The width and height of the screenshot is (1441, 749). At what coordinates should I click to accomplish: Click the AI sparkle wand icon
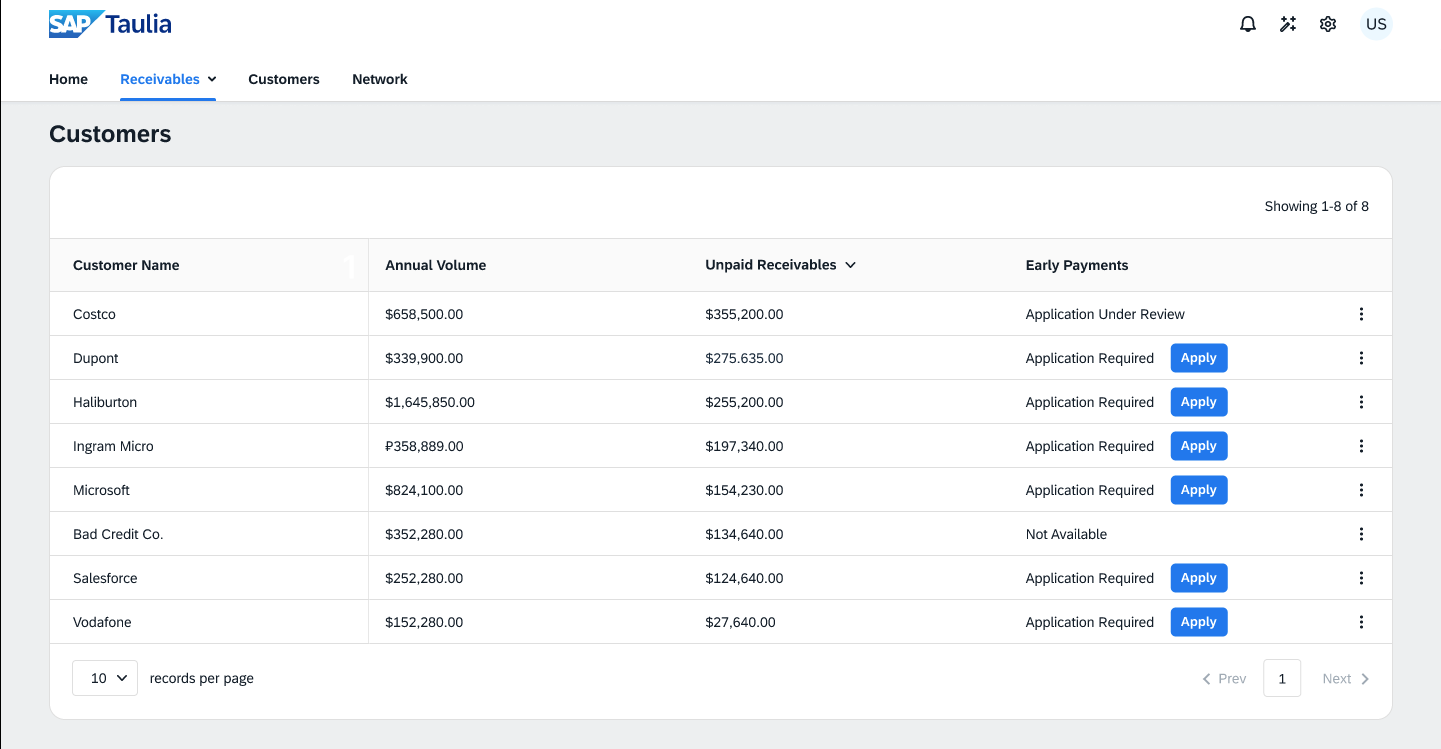[x=1288, y=24]
